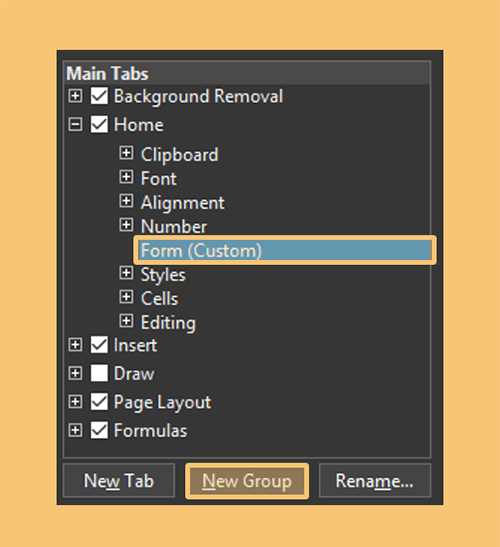Expand the Font group
Screen dimensions: 500x547
coord(126,177)
